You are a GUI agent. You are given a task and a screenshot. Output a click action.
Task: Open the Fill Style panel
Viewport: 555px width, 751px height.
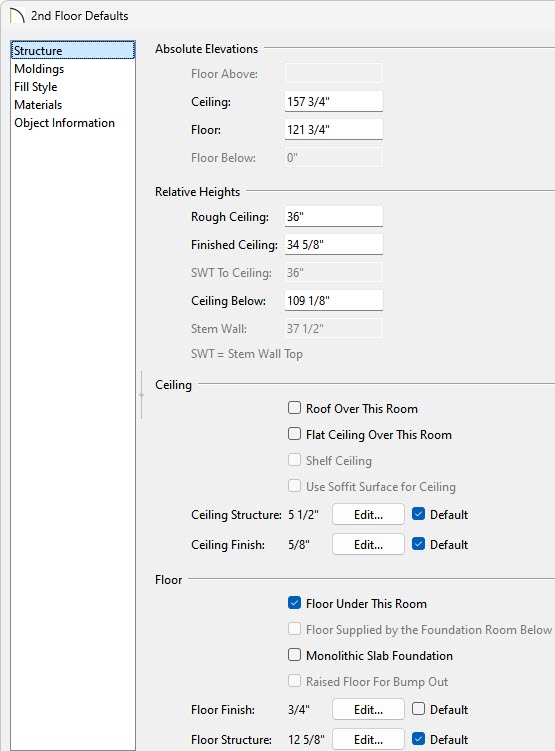[x=36, y=87]
